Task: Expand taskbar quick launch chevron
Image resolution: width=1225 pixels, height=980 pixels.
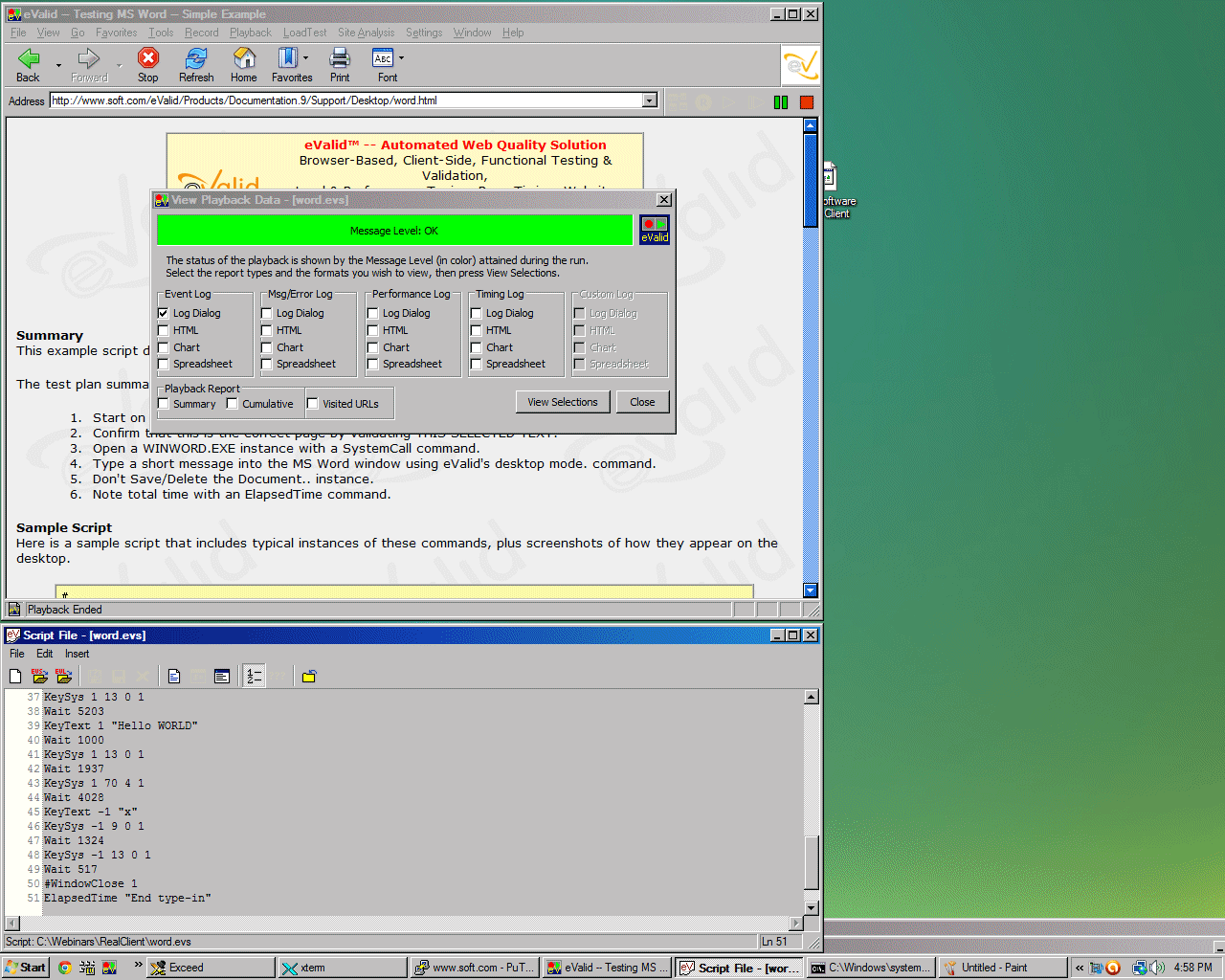Action: 138,966
